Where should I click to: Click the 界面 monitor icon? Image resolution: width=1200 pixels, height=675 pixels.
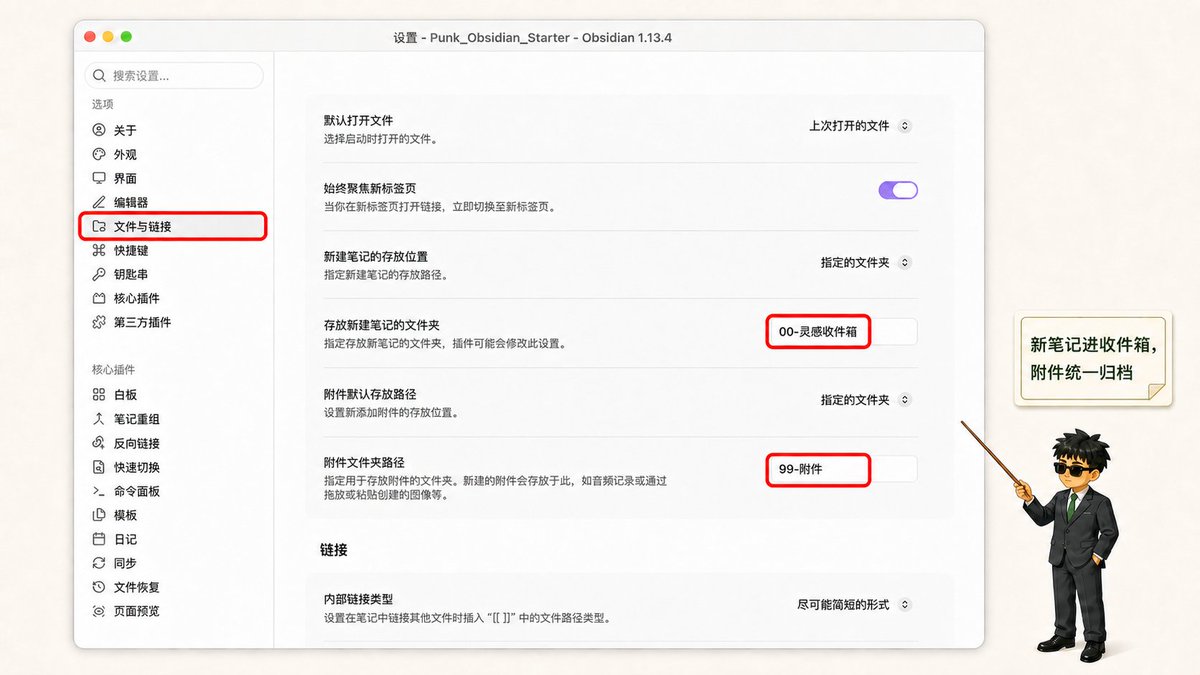click(x=98, y=178)
